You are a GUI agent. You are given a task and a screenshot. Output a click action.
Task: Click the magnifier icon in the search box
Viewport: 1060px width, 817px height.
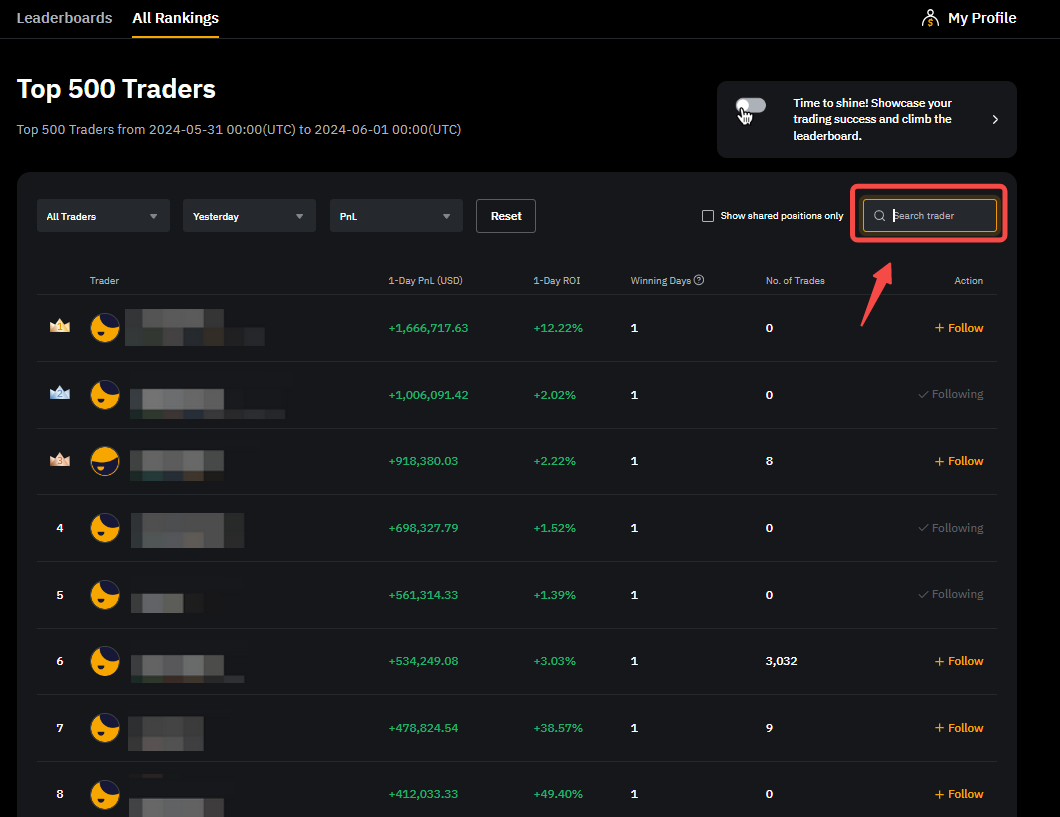click(x=879, y=215)
